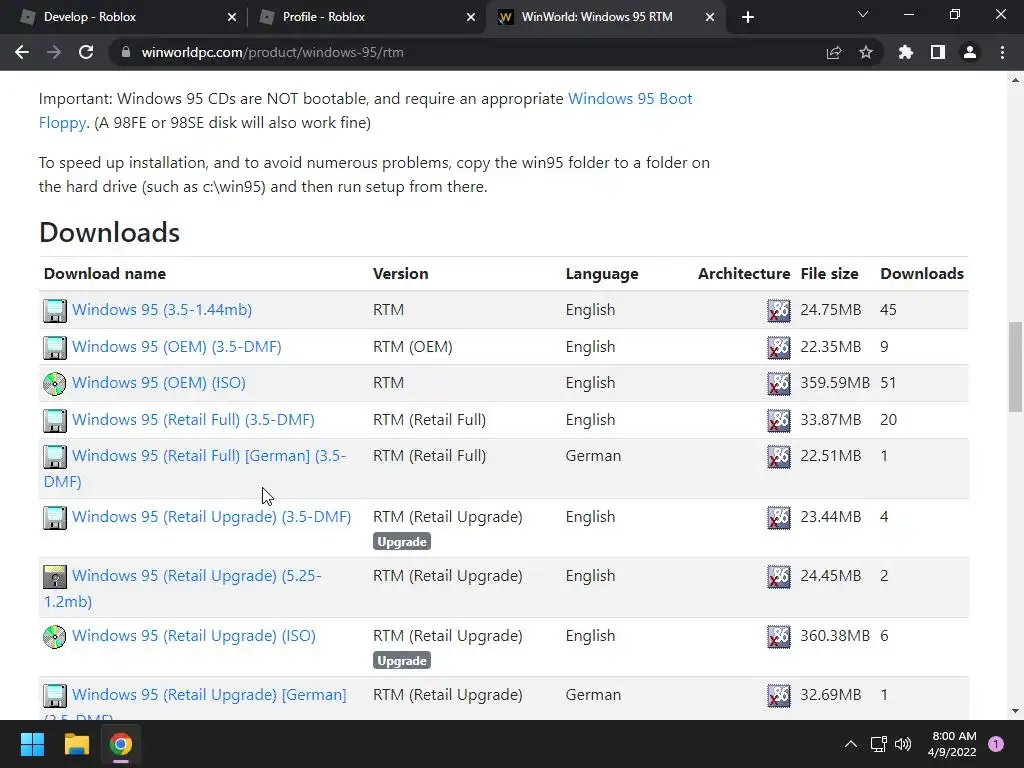This screenshot has height=768, width=1024.
Task: Open the Windows 95 (OEM) (3.5-DMF) link
Action: click(177, 347)
